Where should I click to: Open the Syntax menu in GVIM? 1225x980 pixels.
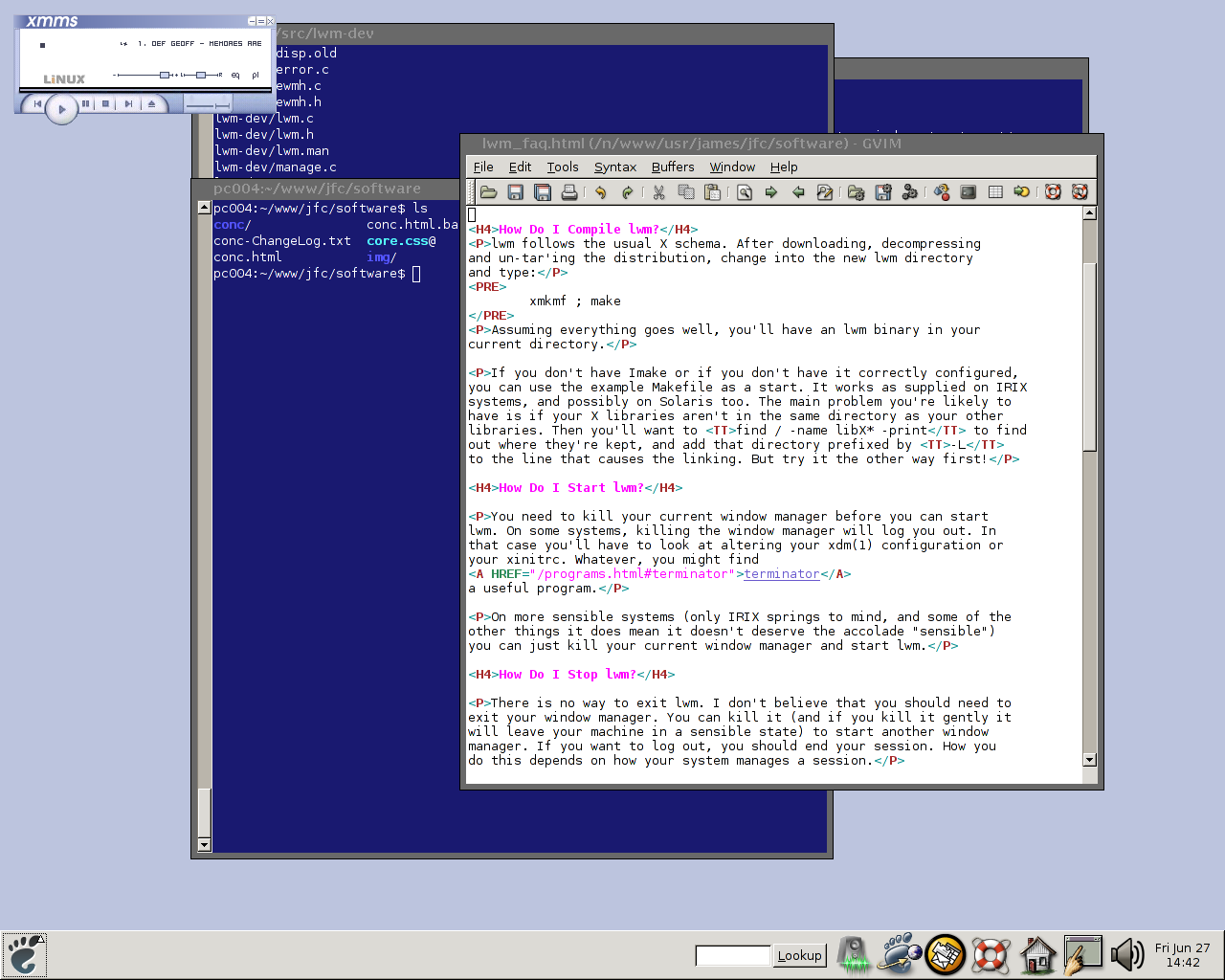pos(614,167)
